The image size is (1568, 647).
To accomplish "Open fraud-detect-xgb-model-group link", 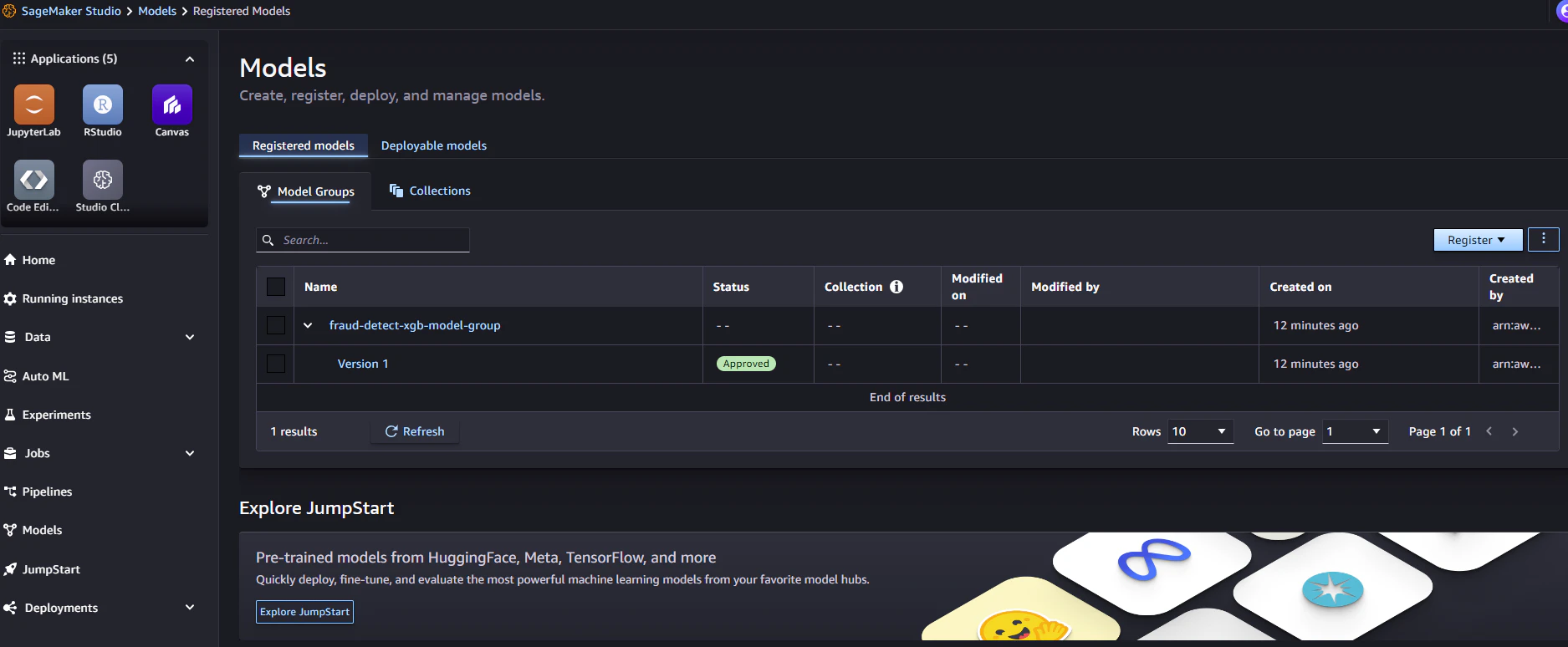I will [415, 325].
